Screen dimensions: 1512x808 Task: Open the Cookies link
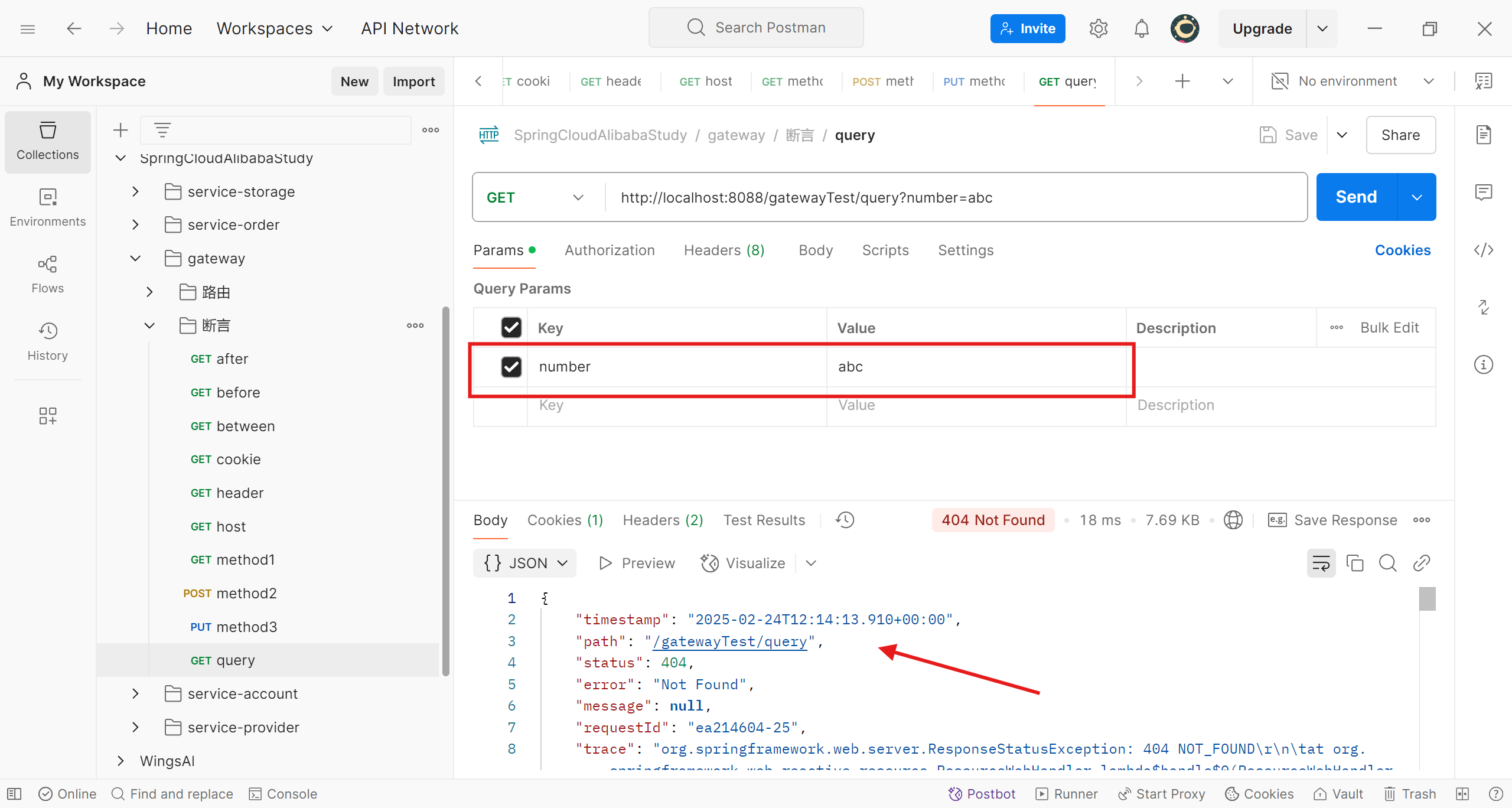pyautogui.click(x=1402, y=250)
